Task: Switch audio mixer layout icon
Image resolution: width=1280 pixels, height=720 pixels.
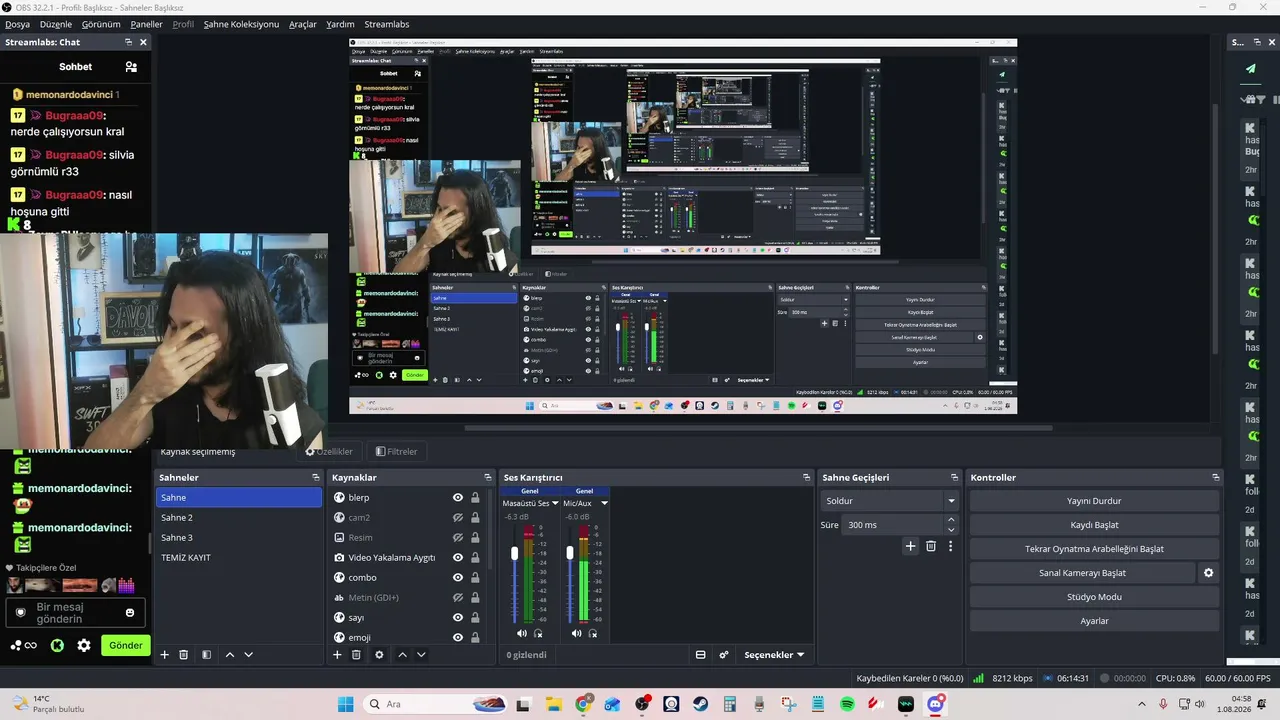Action: point(701,655)
